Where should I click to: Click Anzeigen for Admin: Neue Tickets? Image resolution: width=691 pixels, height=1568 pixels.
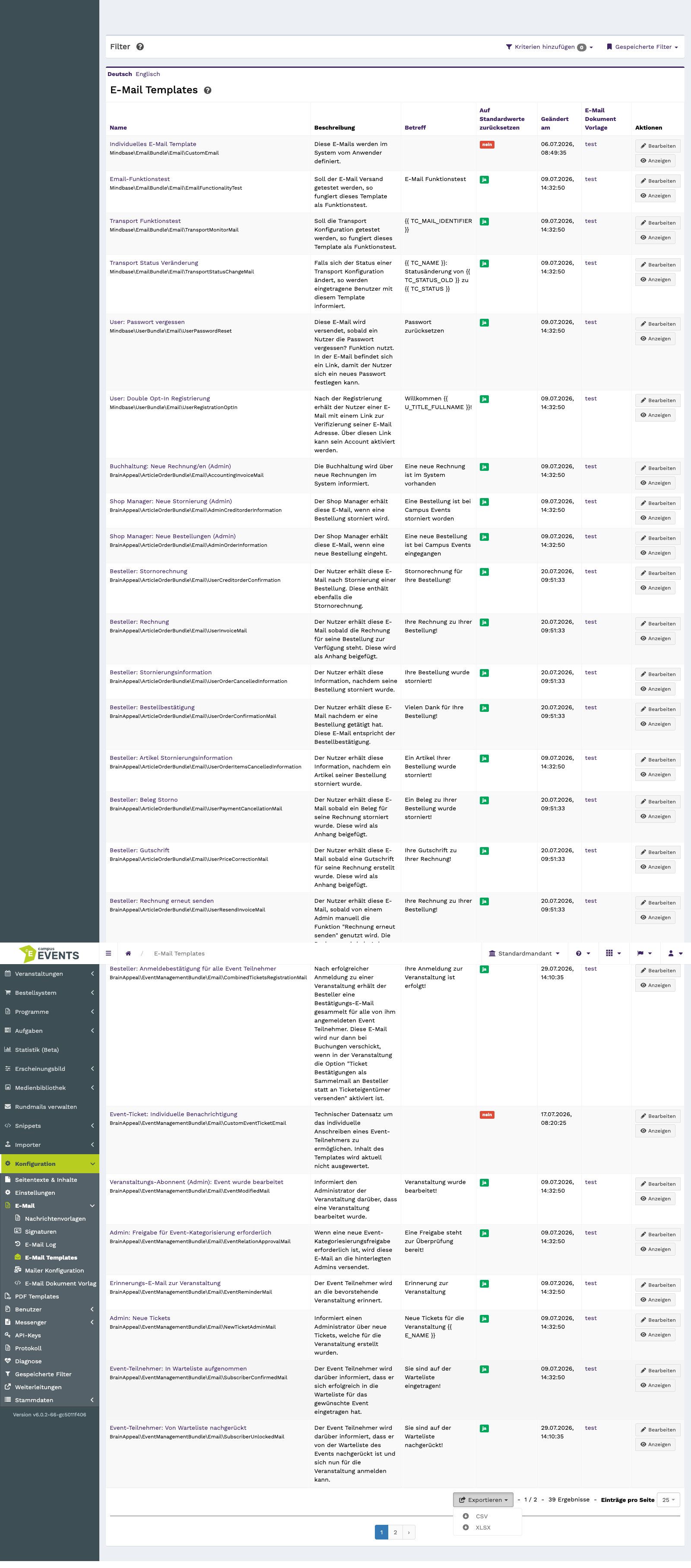click(655, 1335)
